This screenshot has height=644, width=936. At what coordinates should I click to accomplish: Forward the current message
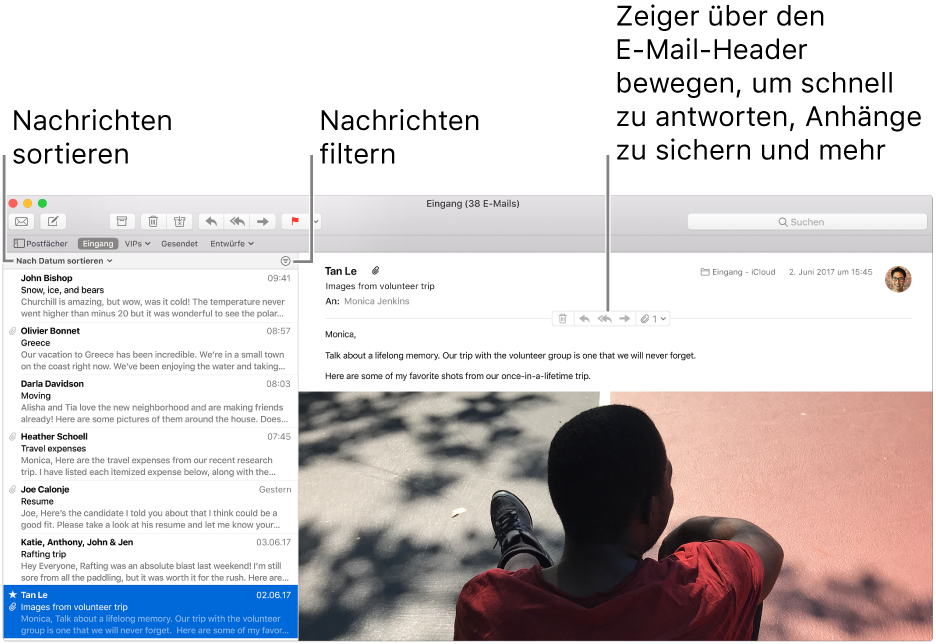click(263, 221)
